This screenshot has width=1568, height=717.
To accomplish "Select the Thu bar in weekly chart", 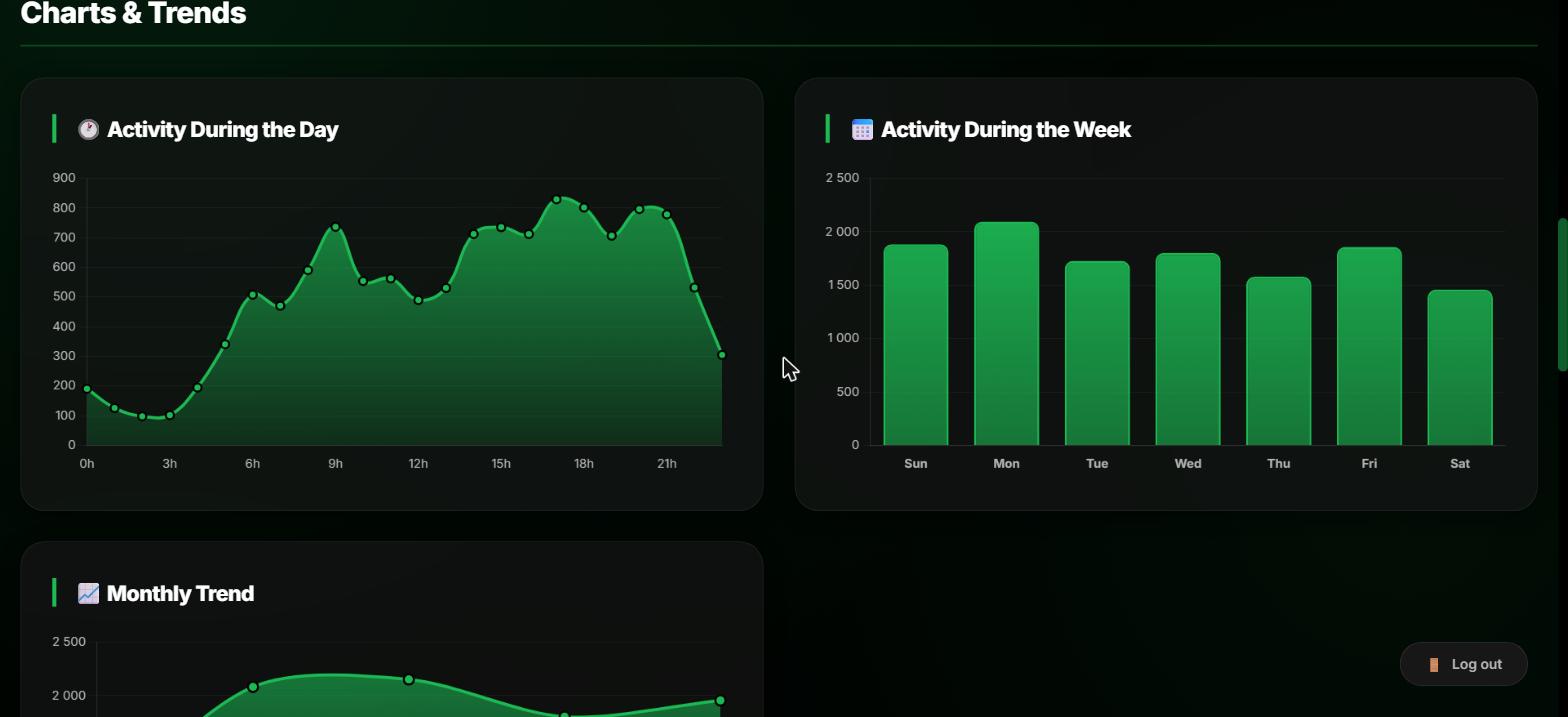I will pos(1279,361).
